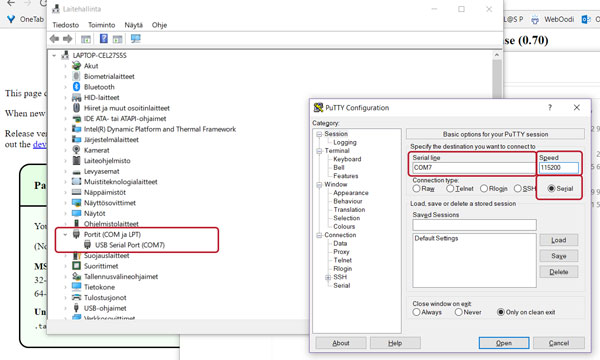The height and width of the screenshot is (360, 600).
Task: Collapse the Session category in PuTTY tree
Action: [319, 134]
